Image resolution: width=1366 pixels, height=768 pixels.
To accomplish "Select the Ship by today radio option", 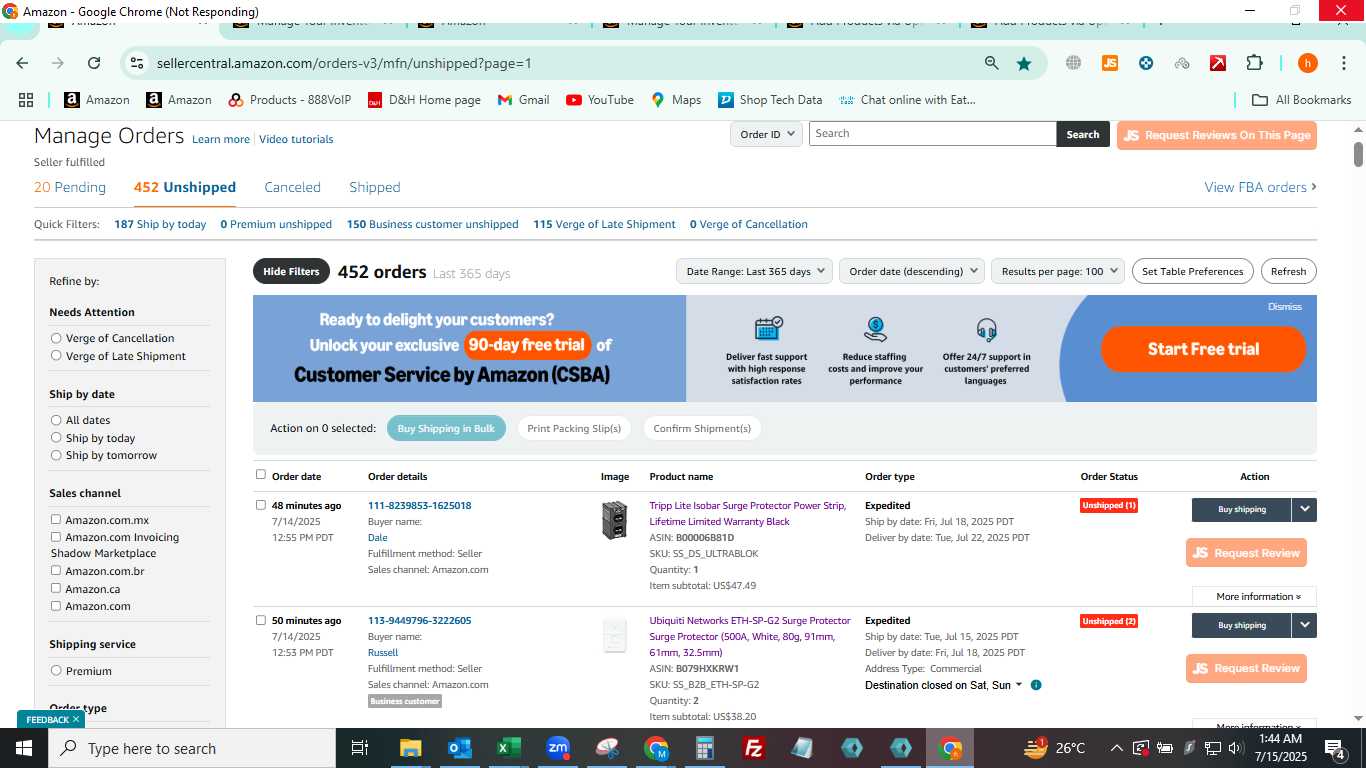I will coord(56,437).
